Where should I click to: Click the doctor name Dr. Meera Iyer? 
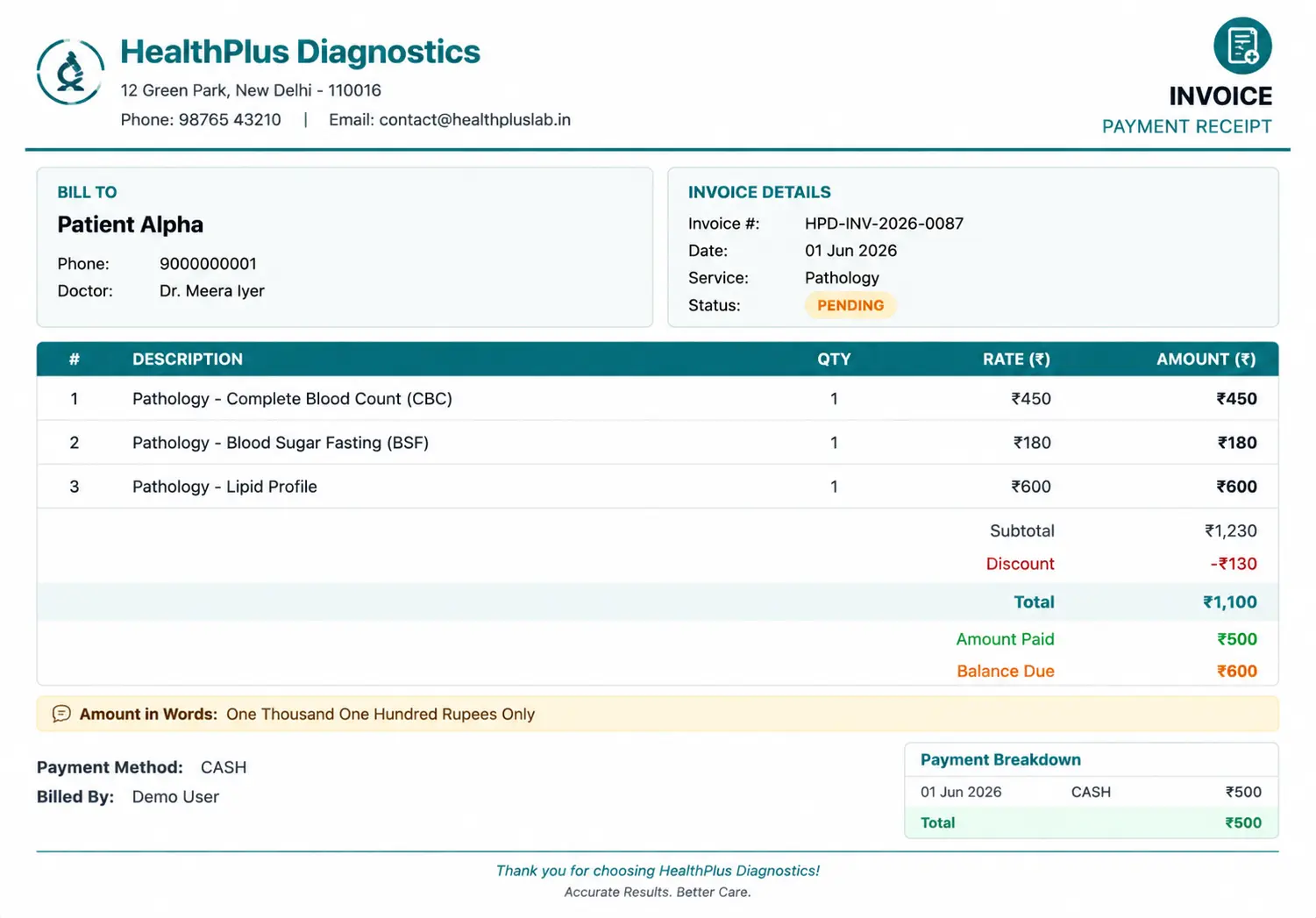click(211, 291)
